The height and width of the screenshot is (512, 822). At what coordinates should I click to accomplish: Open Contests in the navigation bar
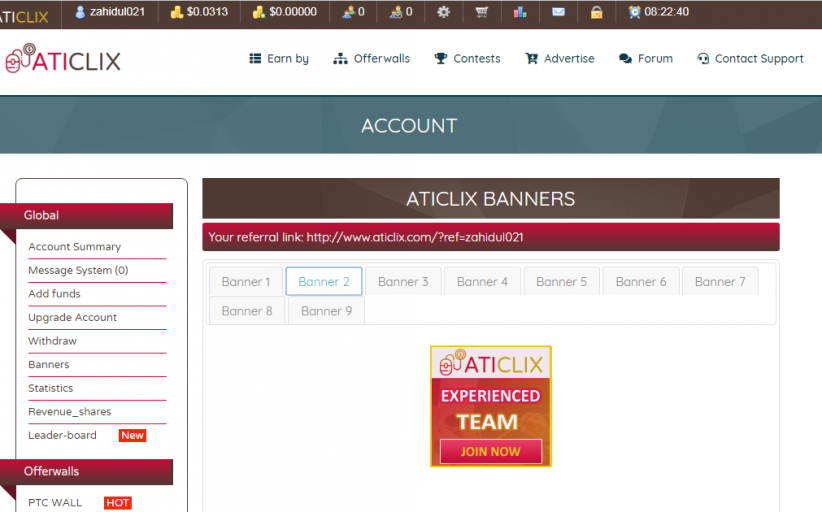pos(467,59)
